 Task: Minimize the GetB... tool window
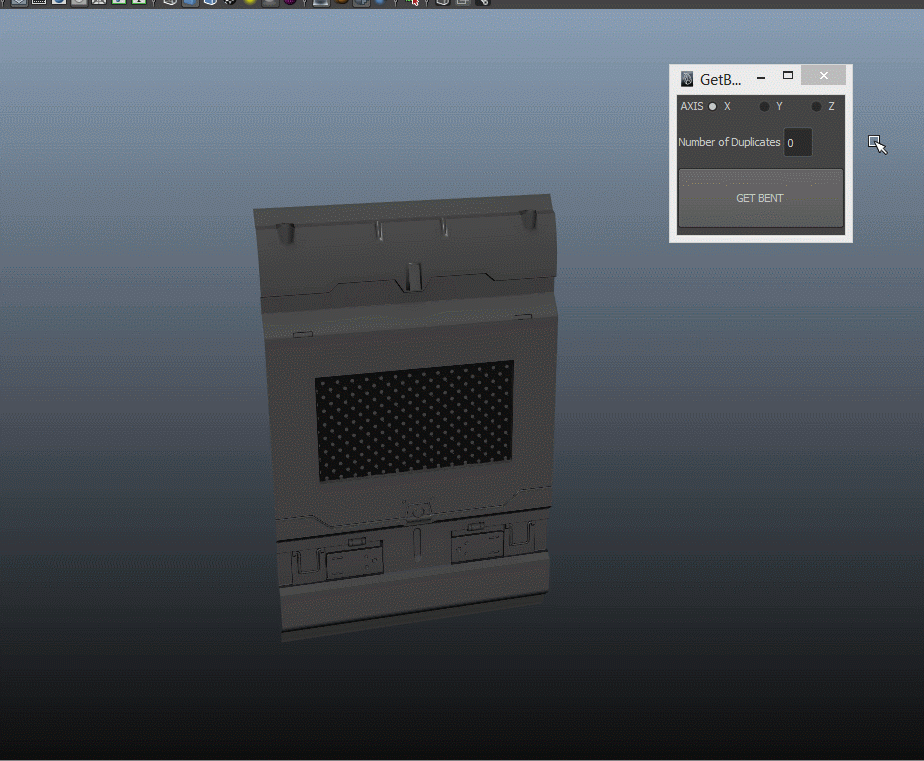coord(761,77)
